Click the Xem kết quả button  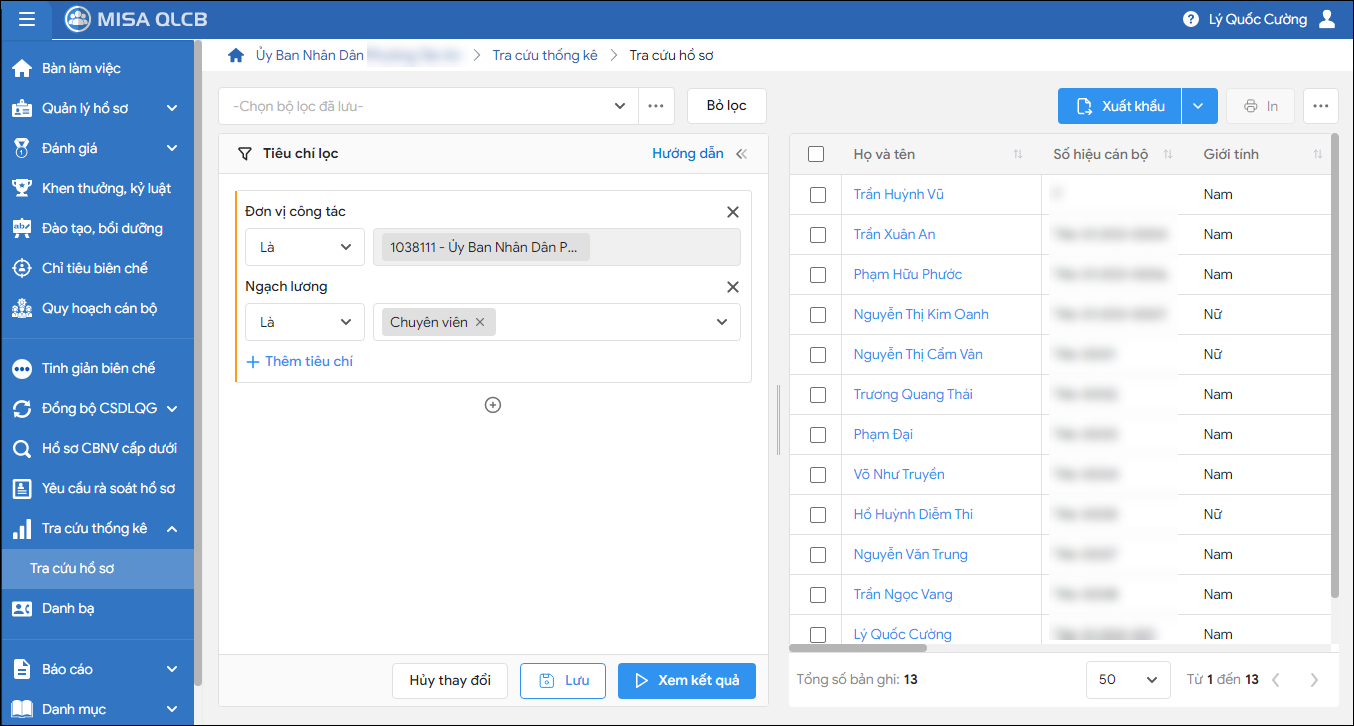686,680
